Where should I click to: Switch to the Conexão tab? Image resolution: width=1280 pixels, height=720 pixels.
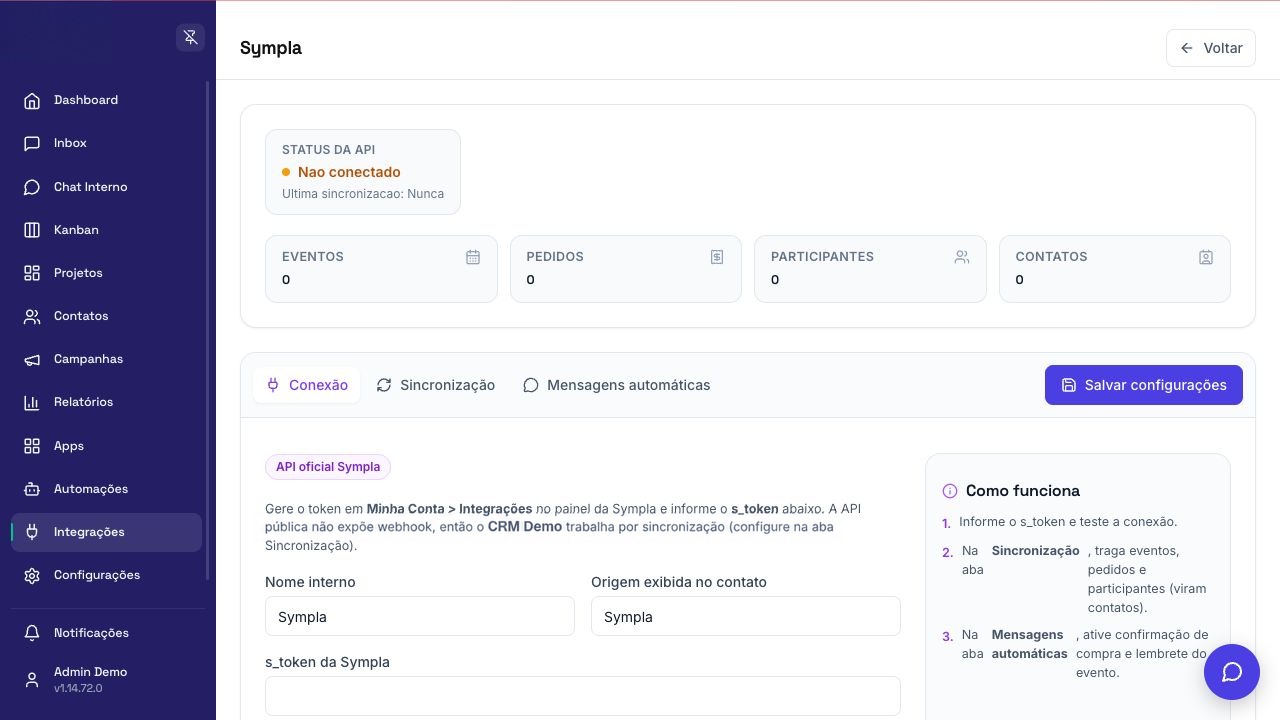click(x=306, y=385)
